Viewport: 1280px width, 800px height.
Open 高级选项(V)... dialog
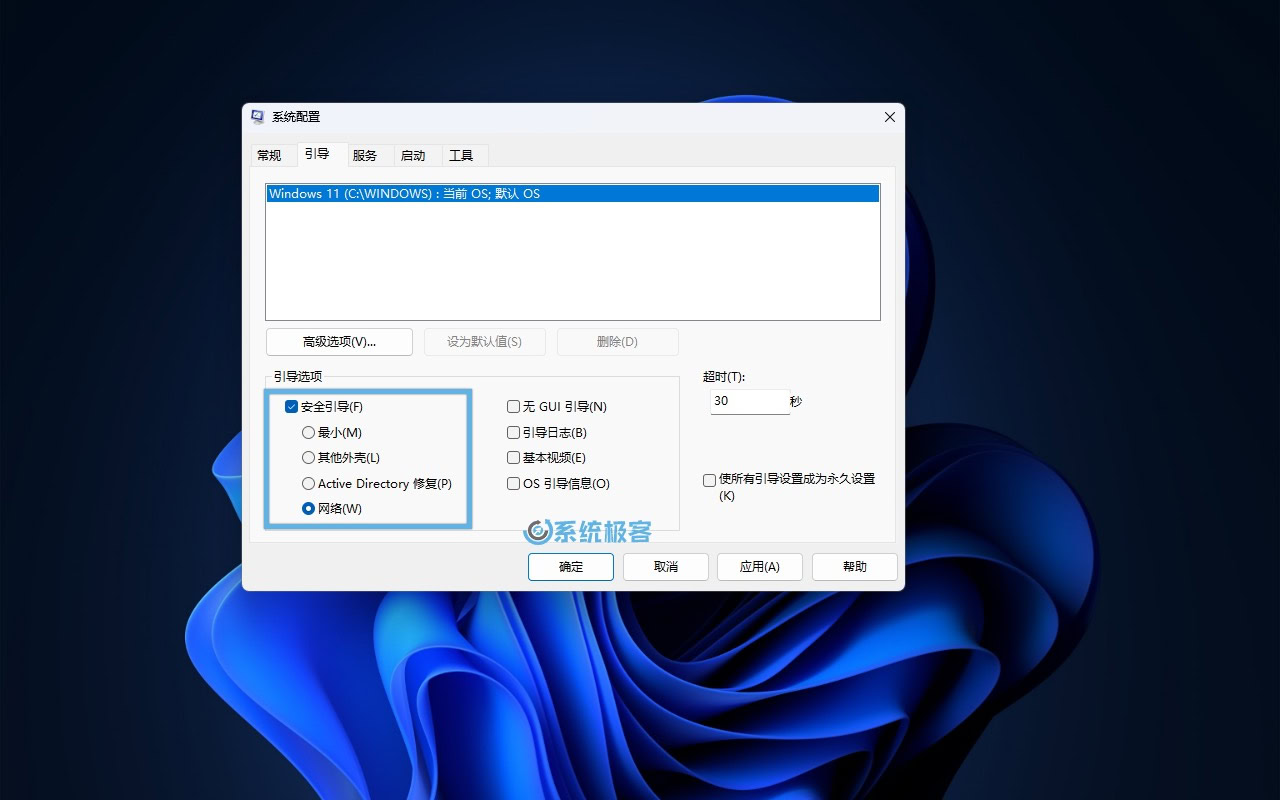339,341
